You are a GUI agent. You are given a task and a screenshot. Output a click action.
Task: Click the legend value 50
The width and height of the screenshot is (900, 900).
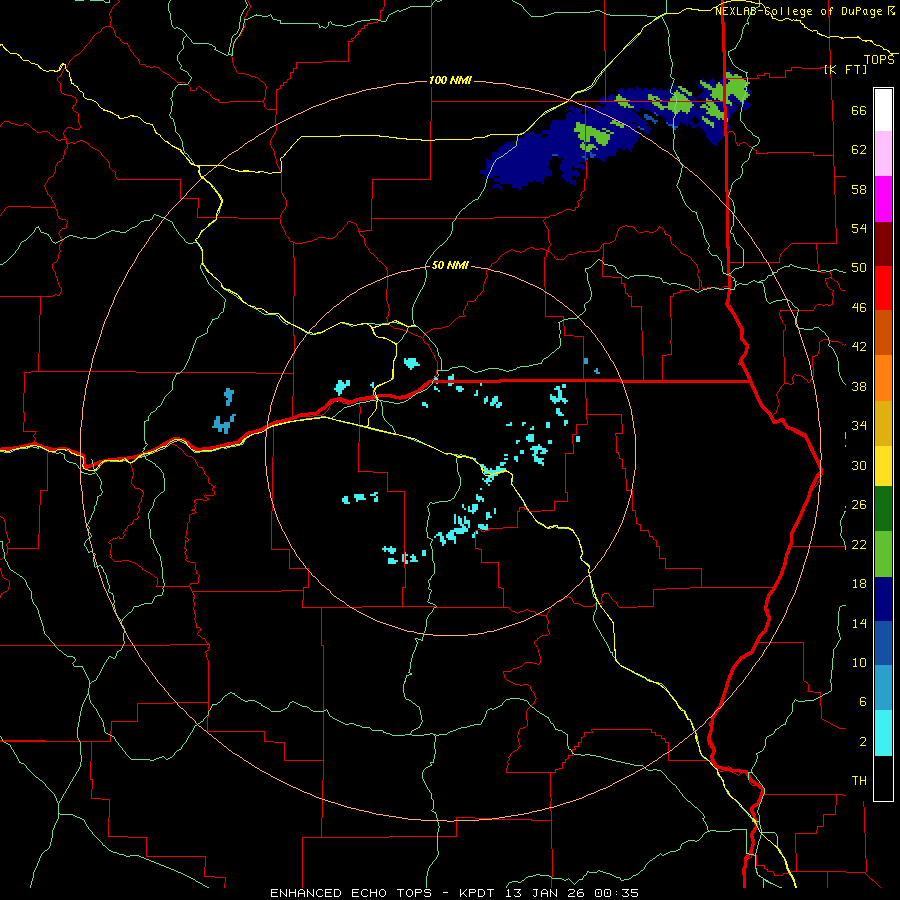(859, 268)
